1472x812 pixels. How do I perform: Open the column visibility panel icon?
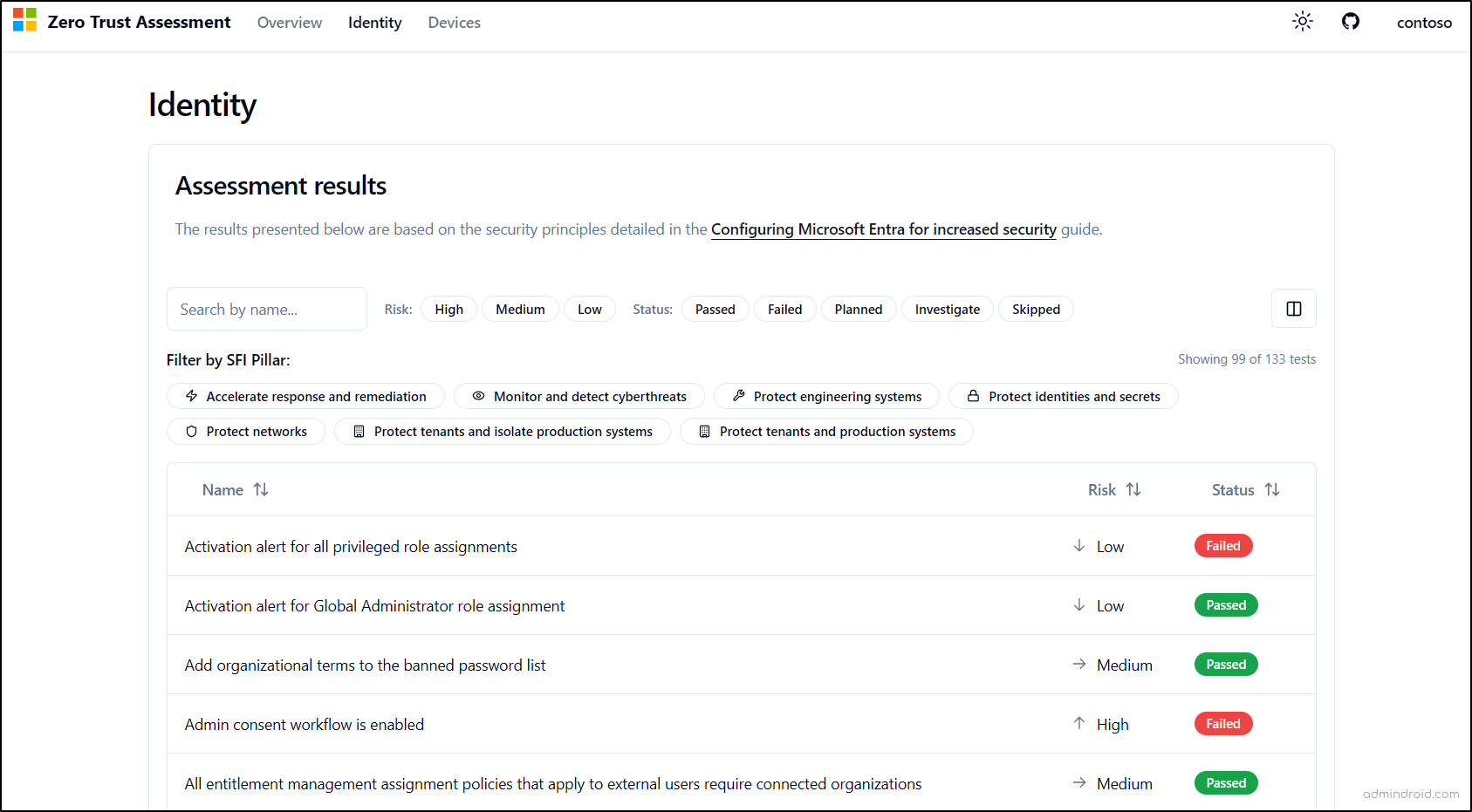(1293, 308)
